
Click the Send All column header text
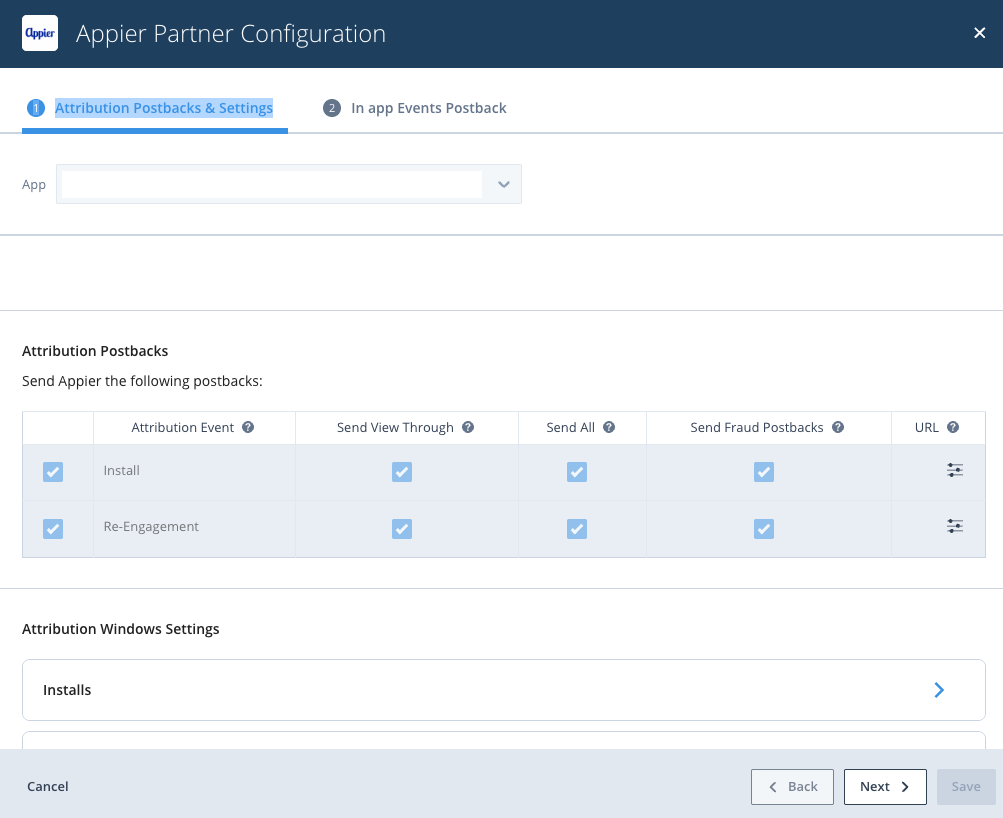click(571, 427)
